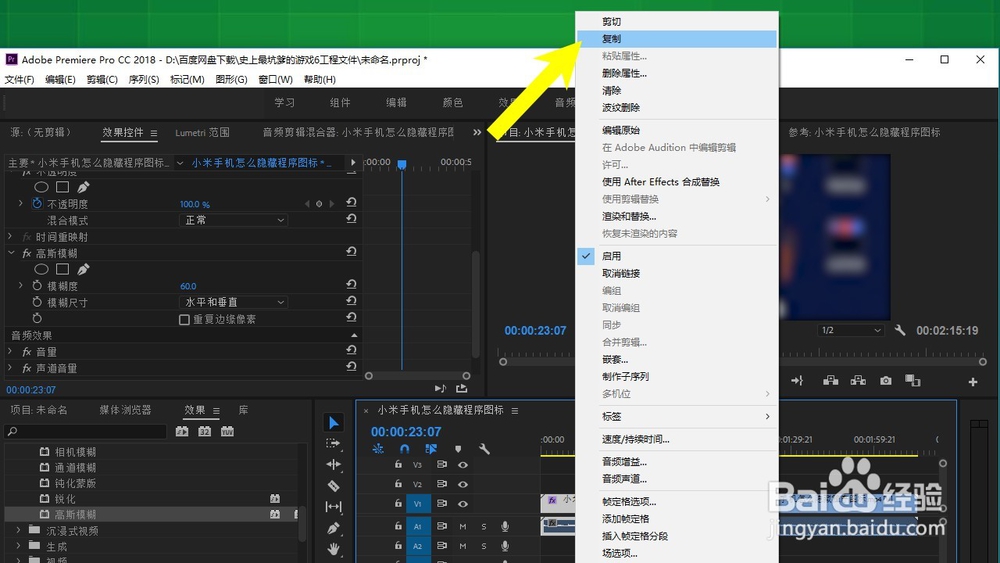Click the program monitor wrench settings

click(900, 330)
